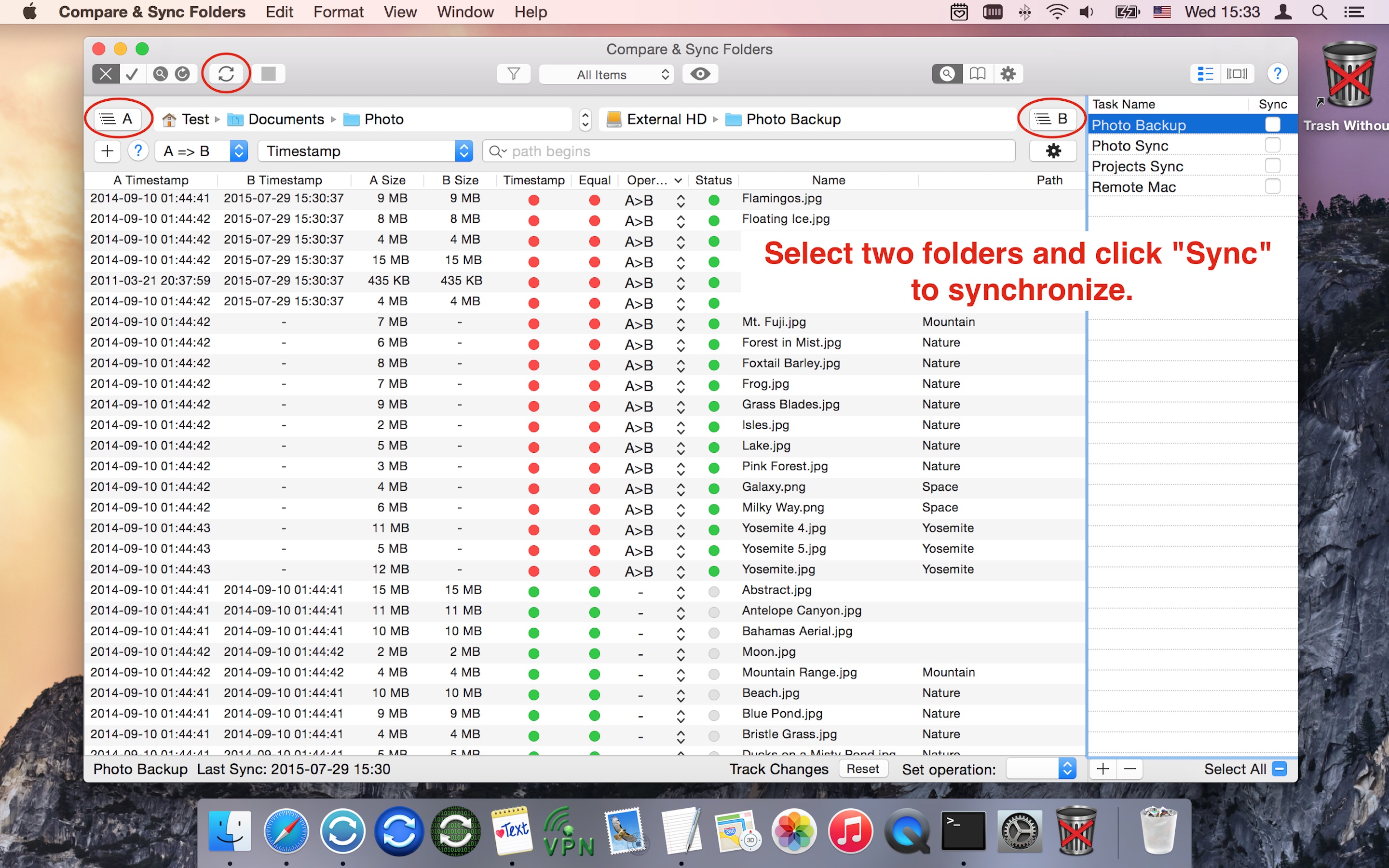Screen dimensions: 1389x868
Task: Click the stop square toolbar button
Action: (x=268, y=73)
